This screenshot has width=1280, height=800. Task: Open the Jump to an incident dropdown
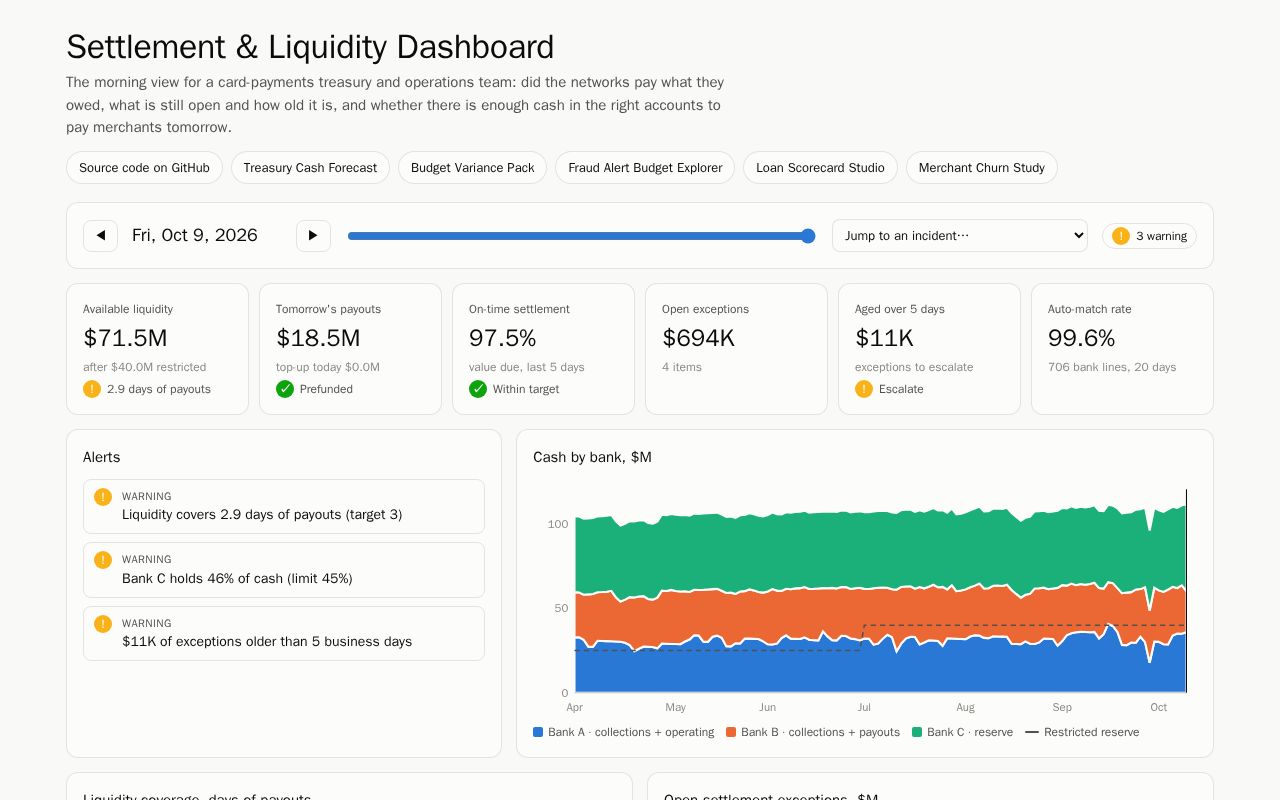click(960, 236)
